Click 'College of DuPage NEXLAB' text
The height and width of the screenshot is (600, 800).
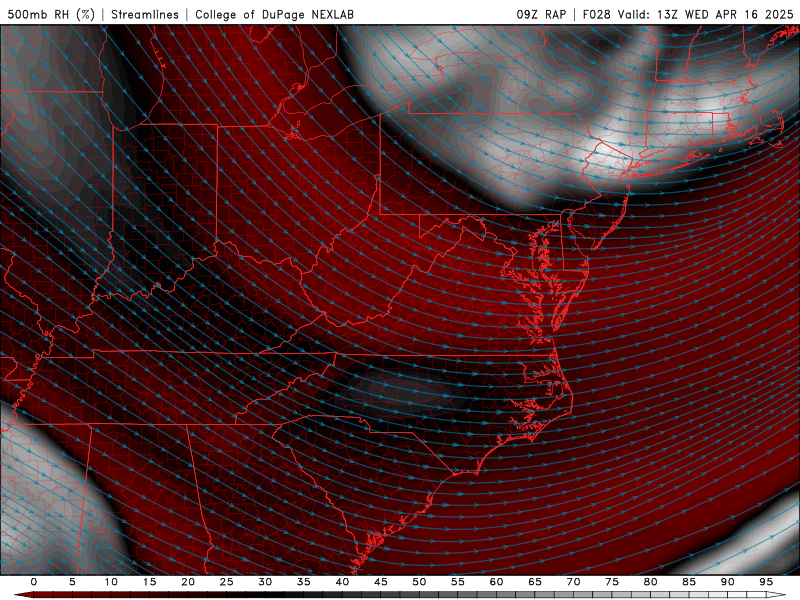274,14
